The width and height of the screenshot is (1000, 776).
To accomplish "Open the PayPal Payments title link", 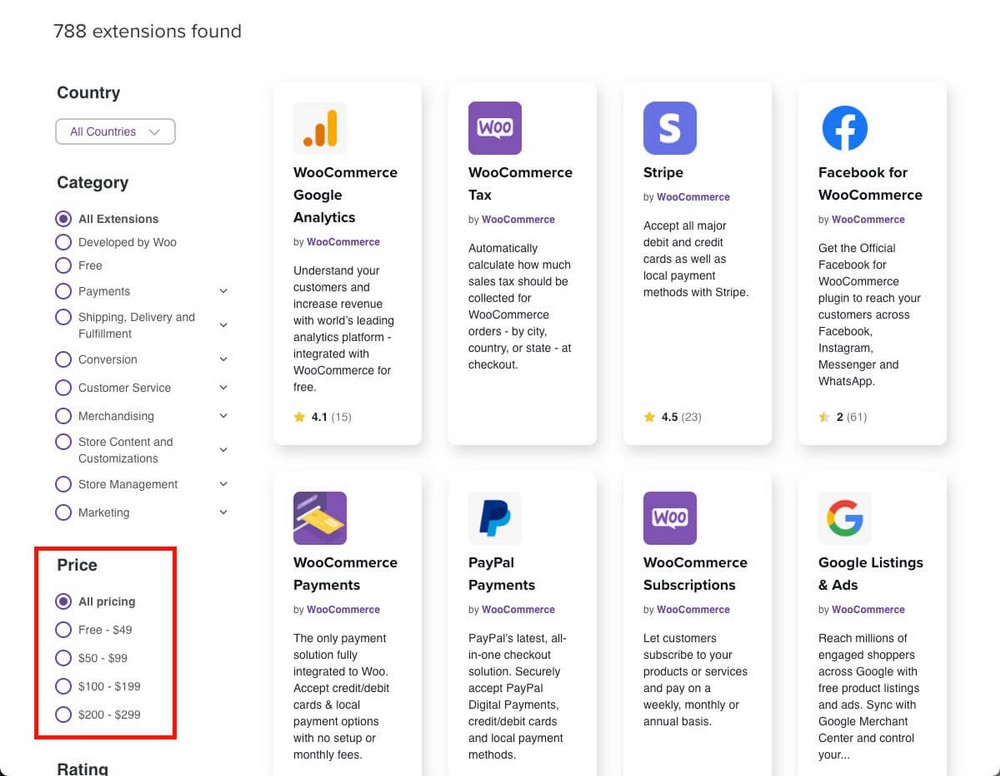I will tap(501, 574).
